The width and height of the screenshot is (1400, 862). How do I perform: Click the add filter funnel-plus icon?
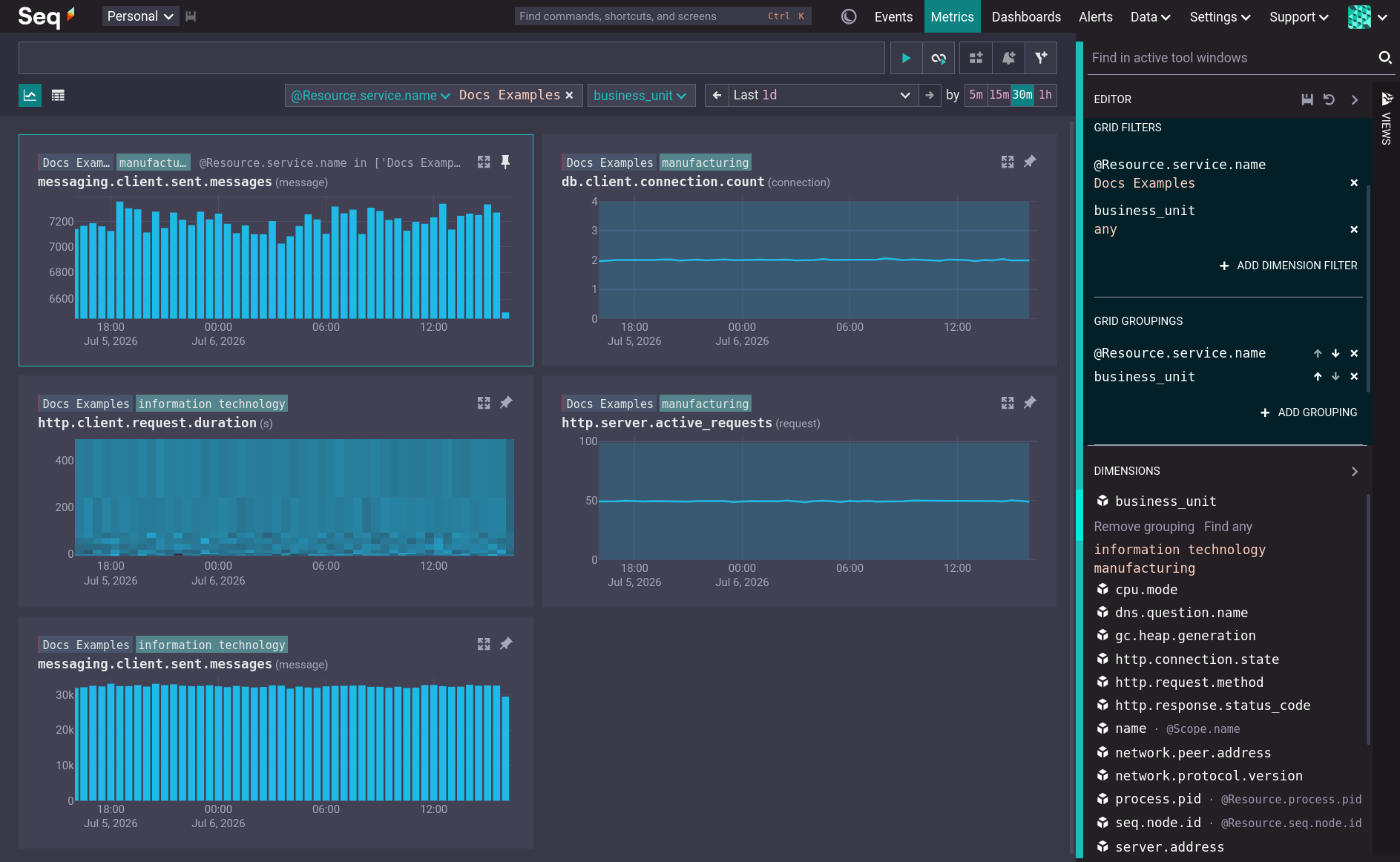point(1041,58)
